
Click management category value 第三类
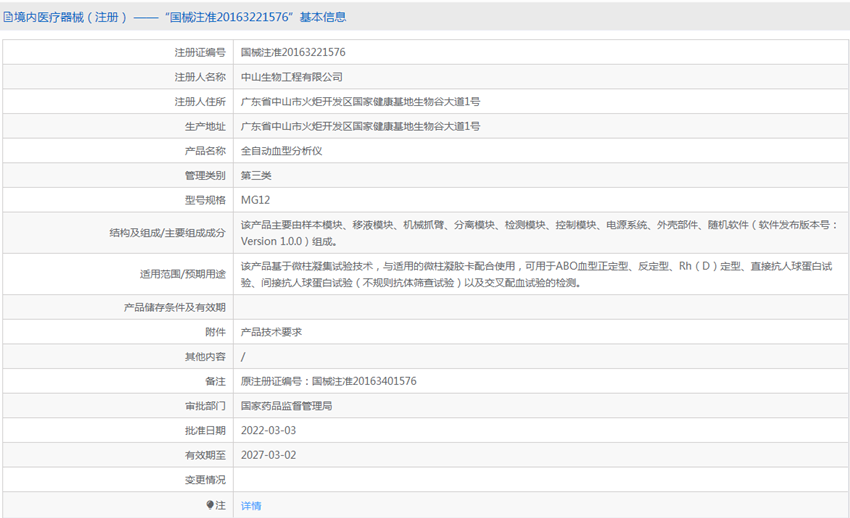click(256, 176)
